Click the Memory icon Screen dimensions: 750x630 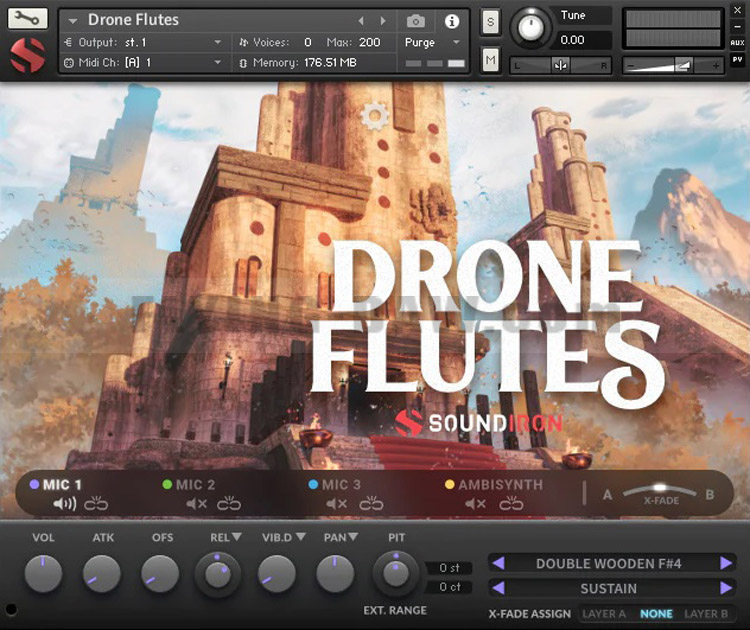pos(243,63)
